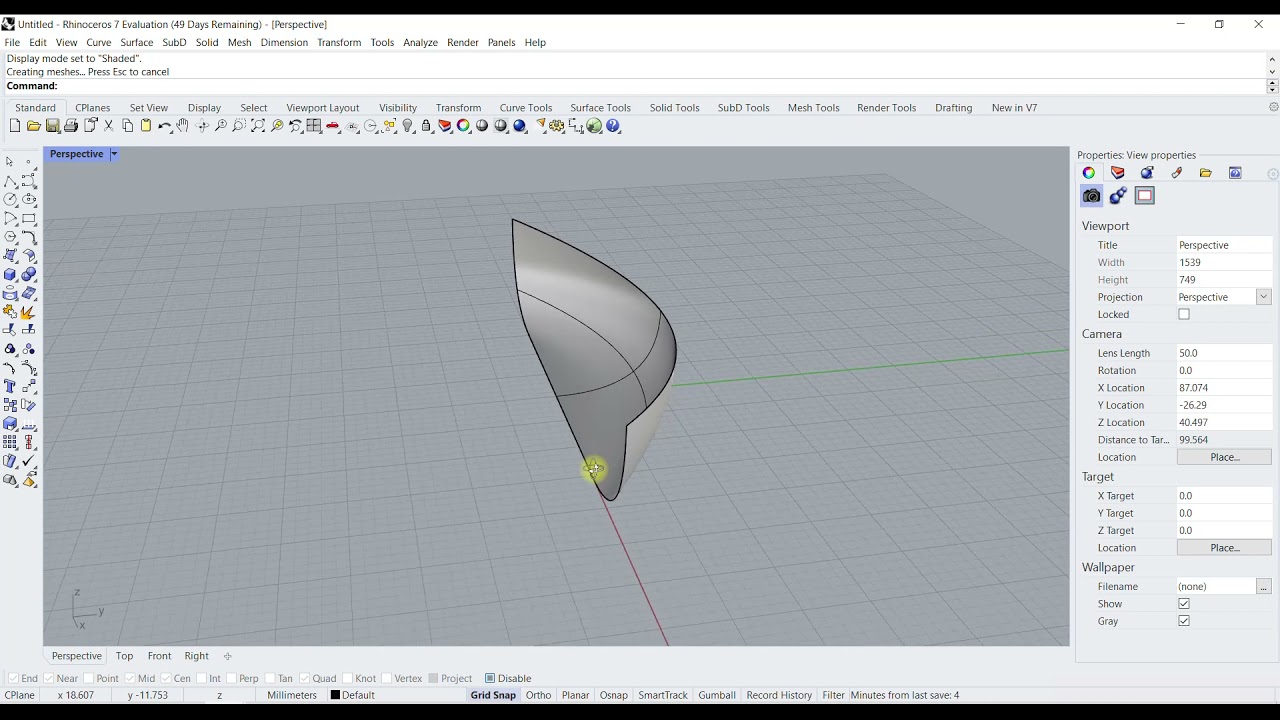Enable the End object snap checkbox
This screenshot has height=720, width=1280.
click(x=13, y=678)
